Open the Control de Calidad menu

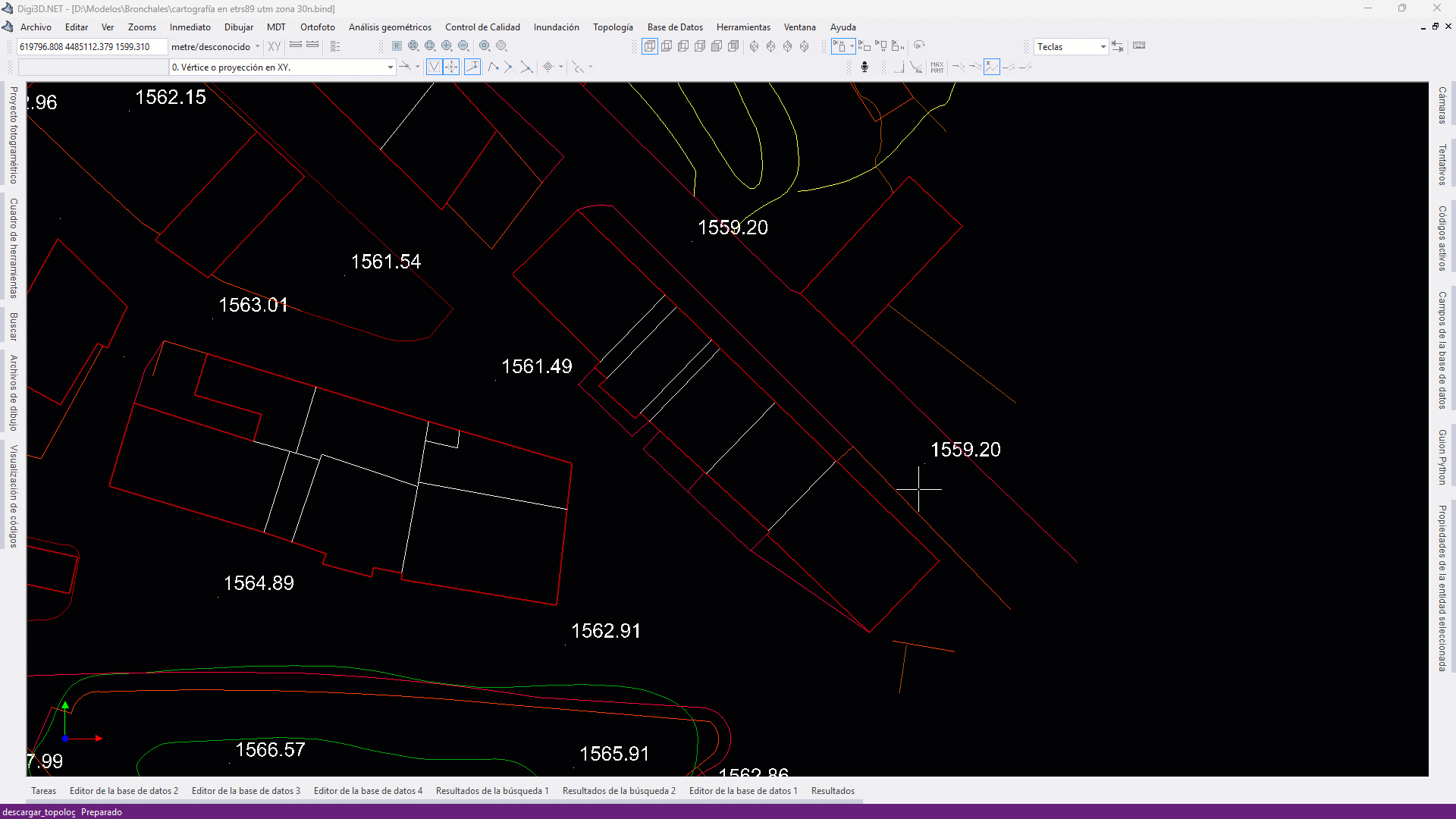point(482,27)
